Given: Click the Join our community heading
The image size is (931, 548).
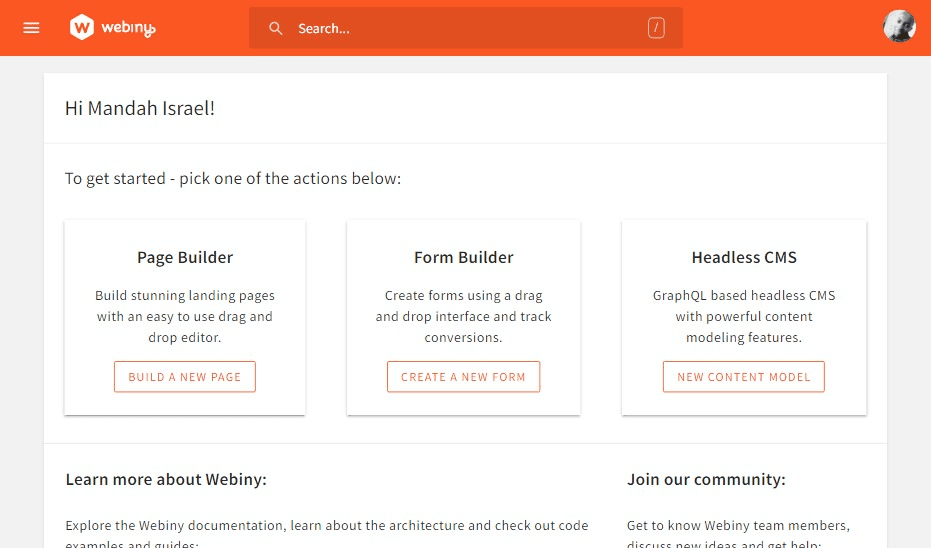Looking at the screenshot, I should pyautogui.click(x=706, y=479).
